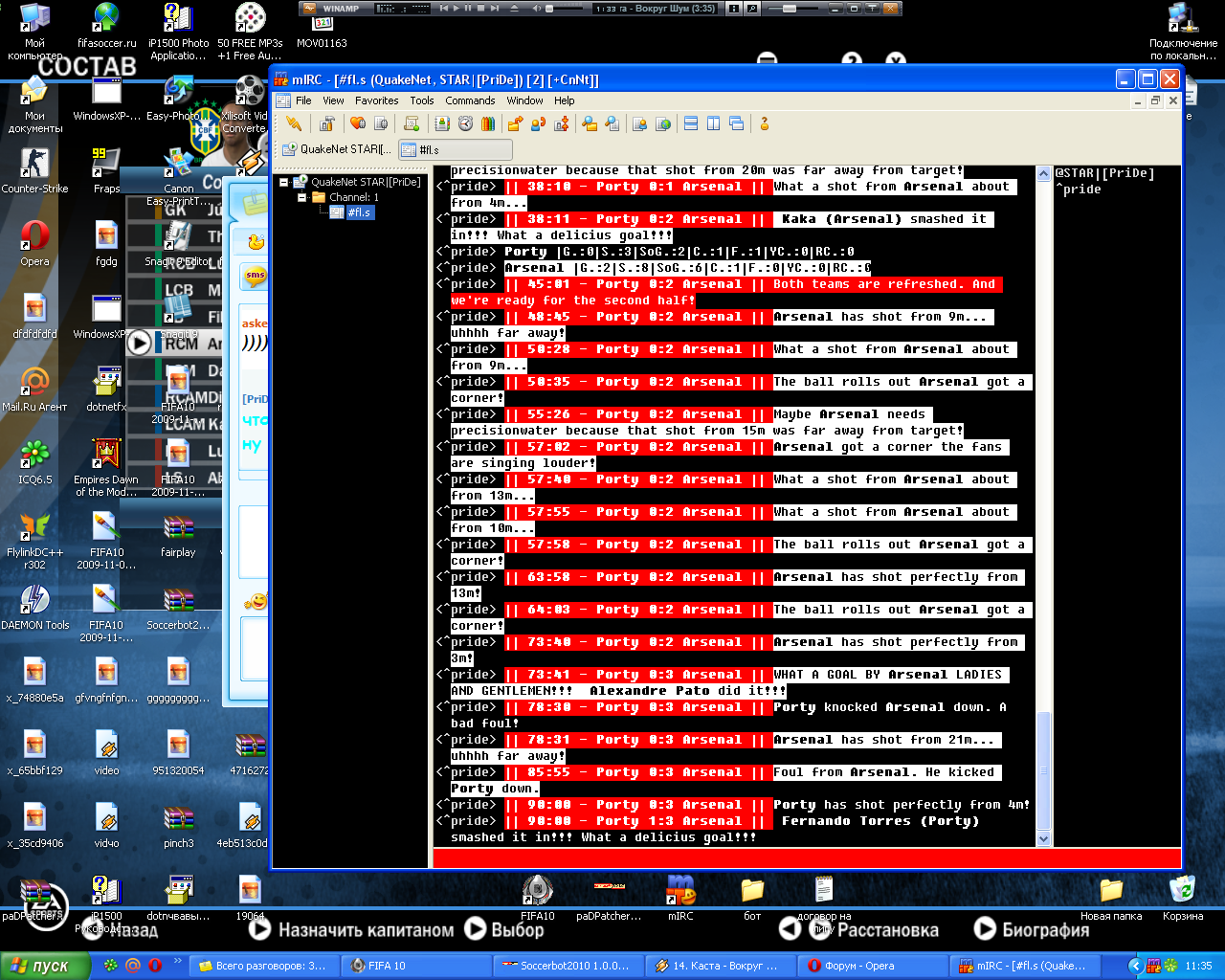1225x980 pixels.
Task: Open the Channels list toolbar icon
Action: [x=381, y=123]
